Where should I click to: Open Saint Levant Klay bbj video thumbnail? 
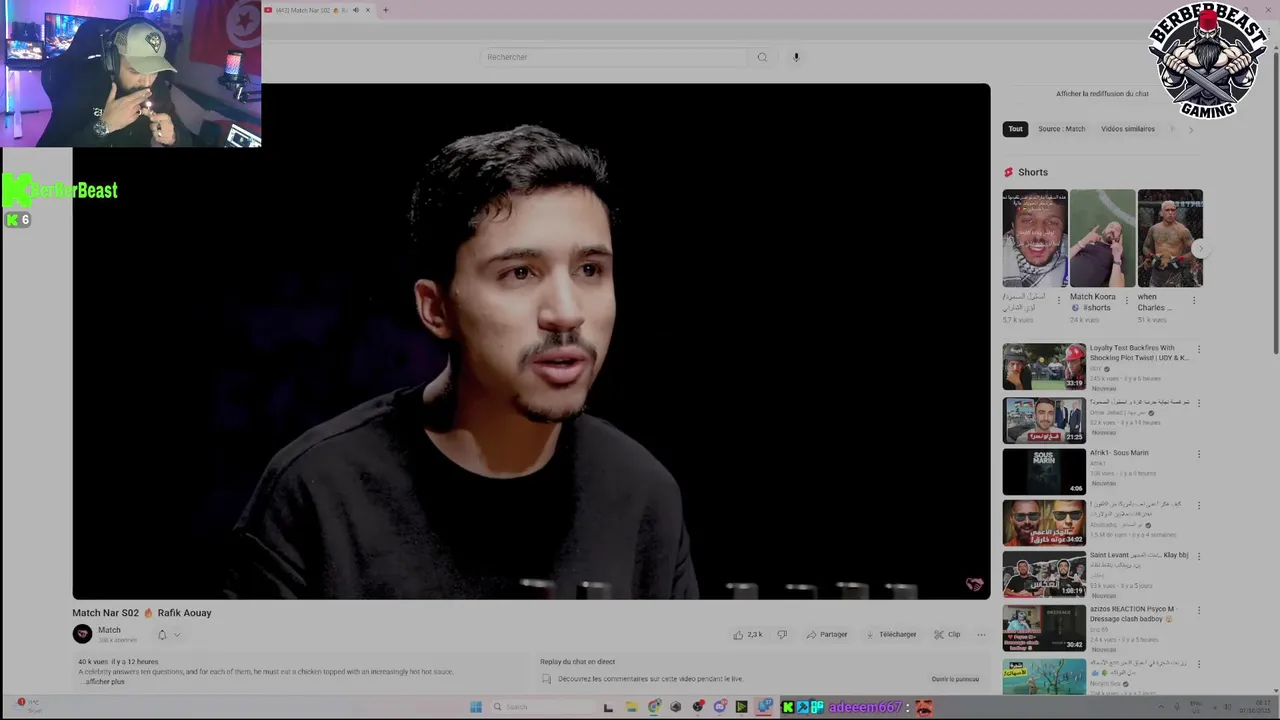click(1044, 574)
